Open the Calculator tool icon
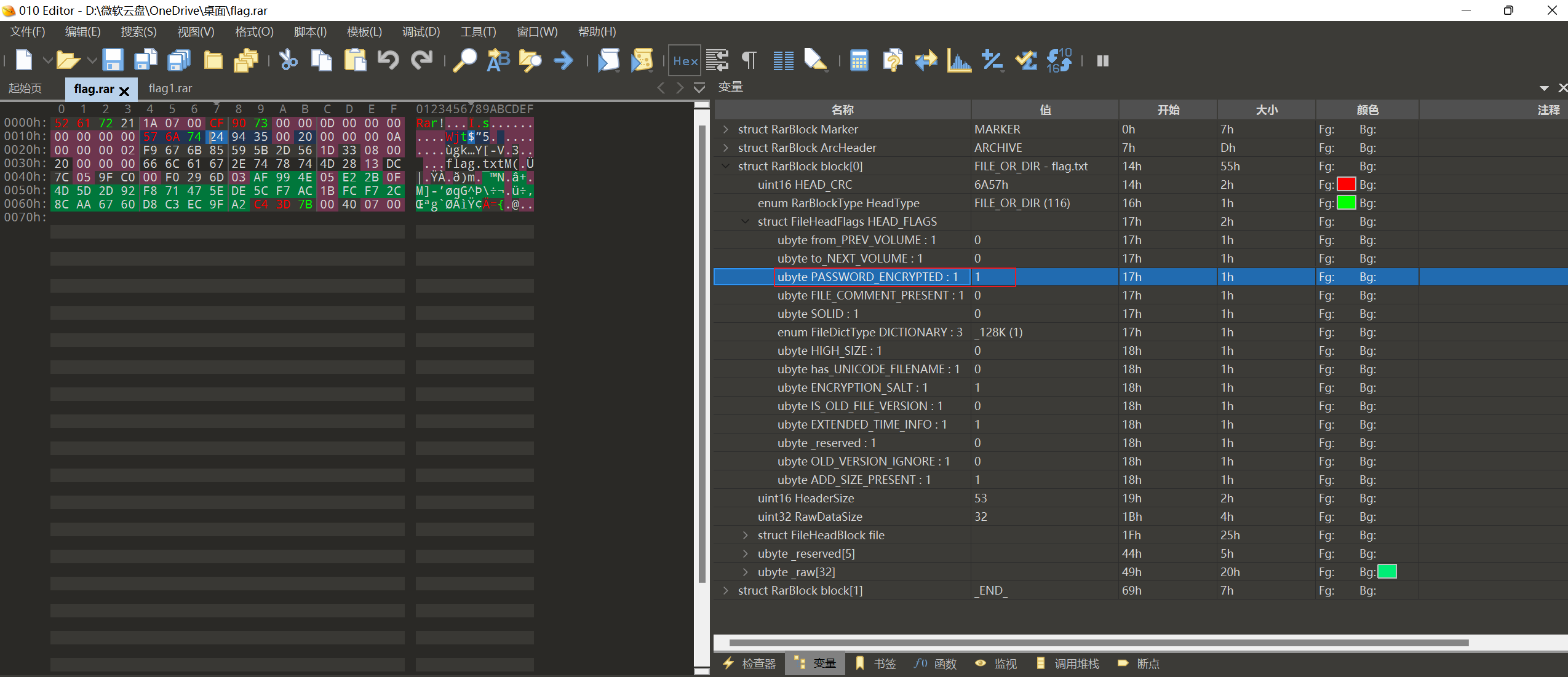The height and width of the screenshot is (677, 1568). [859, 60]
